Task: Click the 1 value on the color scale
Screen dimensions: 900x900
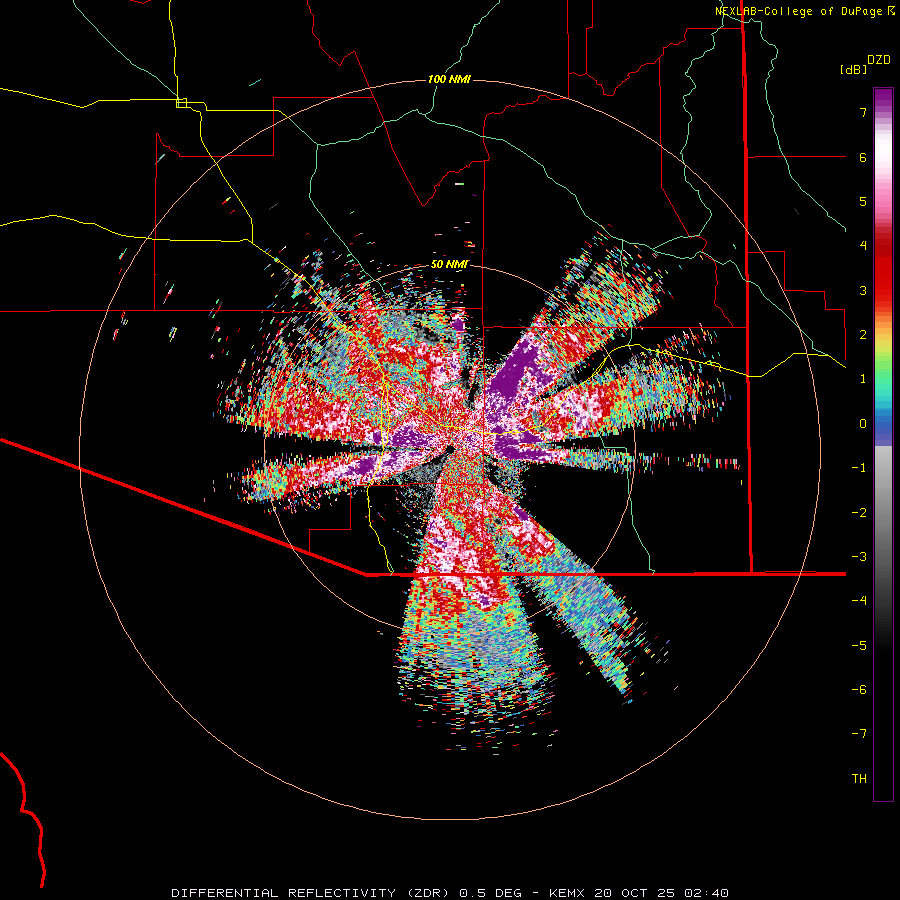Action: coord(863,379)
